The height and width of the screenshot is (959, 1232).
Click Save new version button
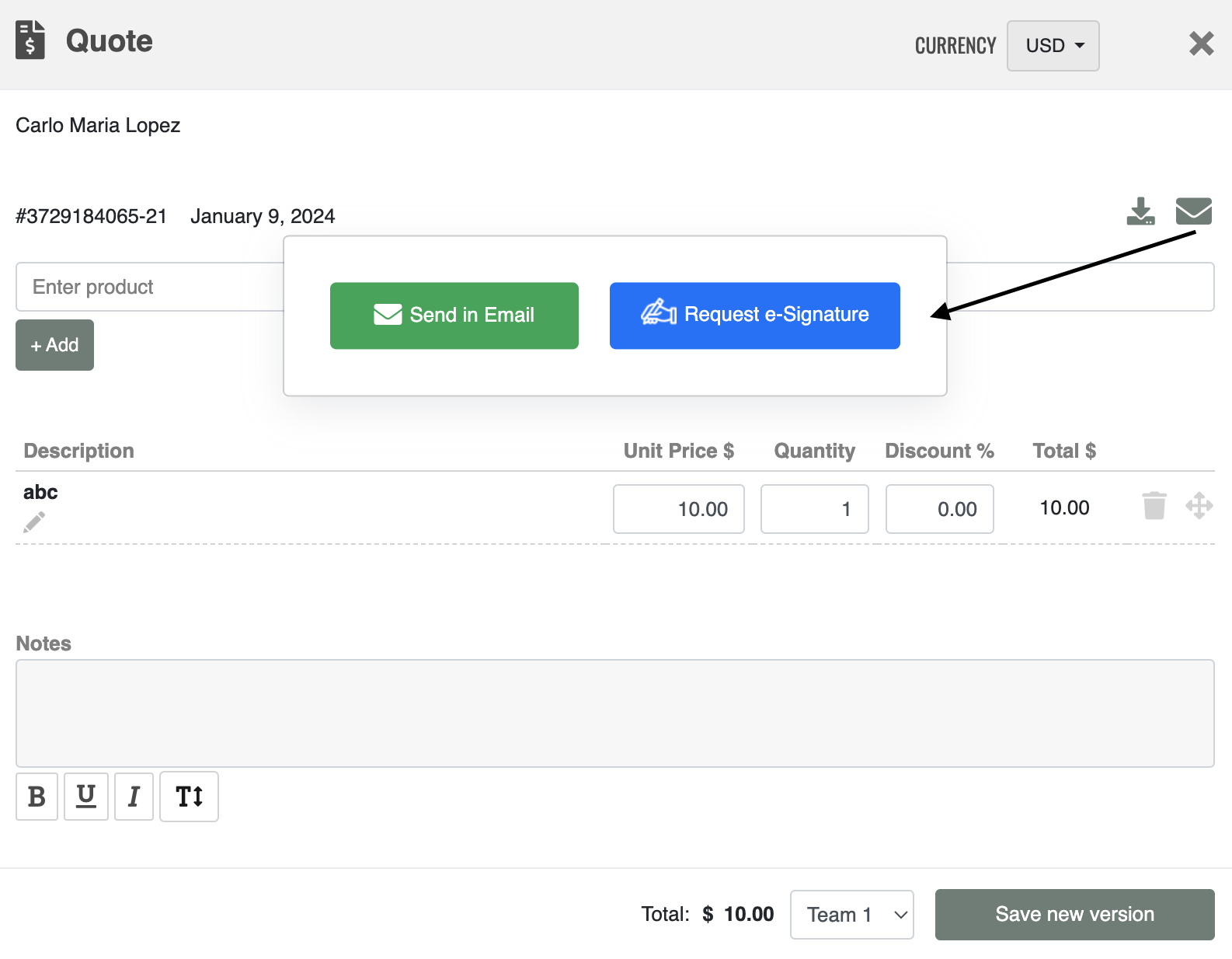click(x=1074, y=915)
